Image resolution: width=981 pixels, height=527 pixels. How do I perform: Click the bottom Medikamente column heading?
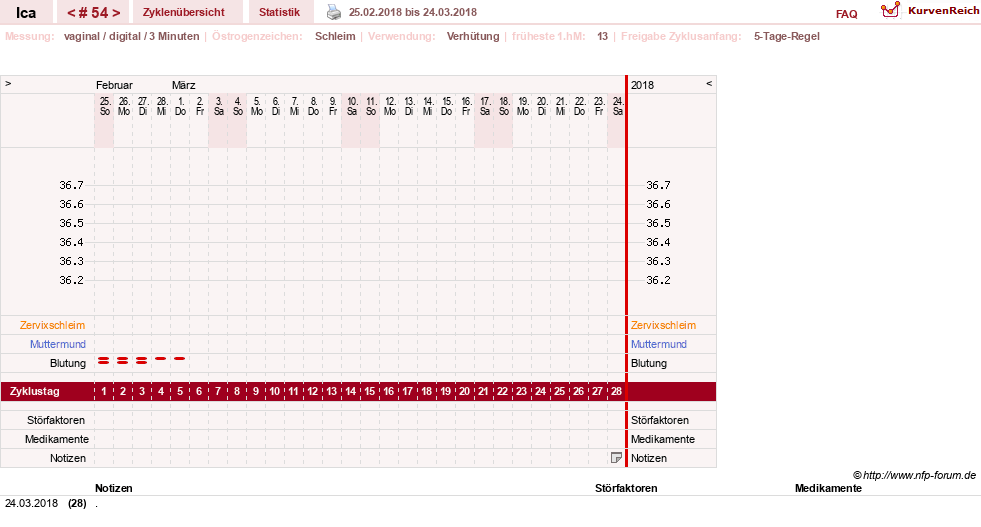pyautogui.click(x=828, y=488)
